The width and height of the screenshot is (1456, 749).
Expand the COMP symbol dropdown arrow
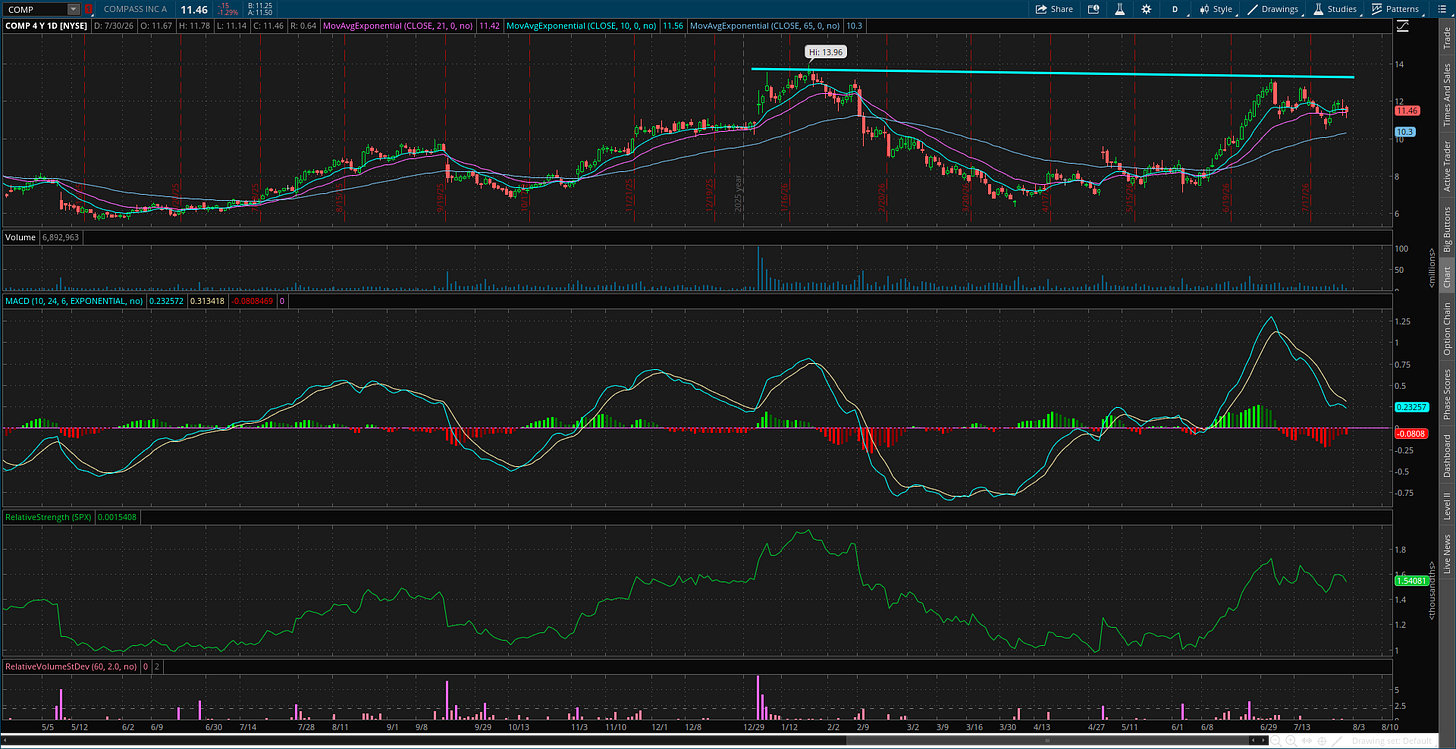pos(72,9)
